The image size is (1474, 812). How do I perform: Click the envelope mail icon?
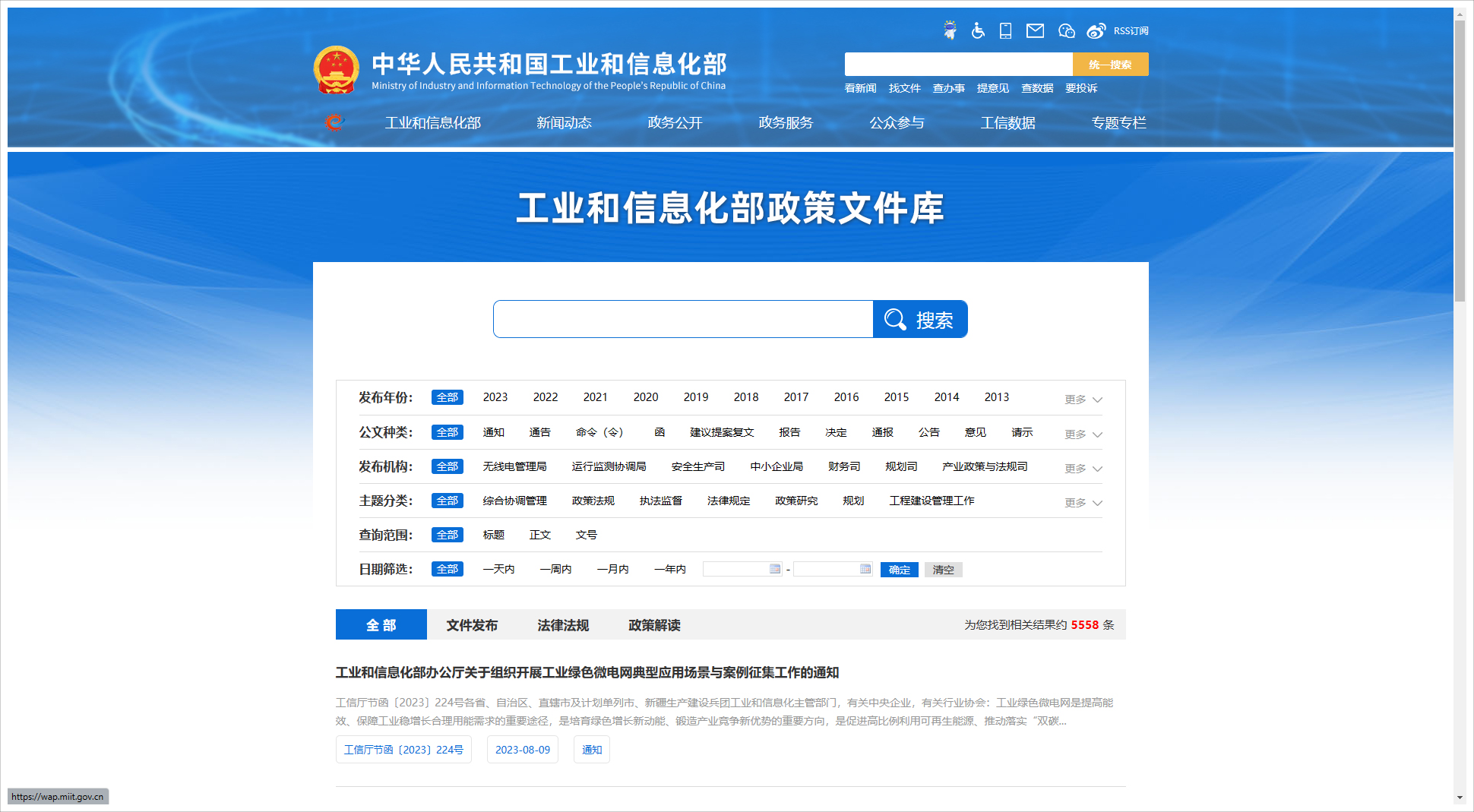coord(1035,30)
